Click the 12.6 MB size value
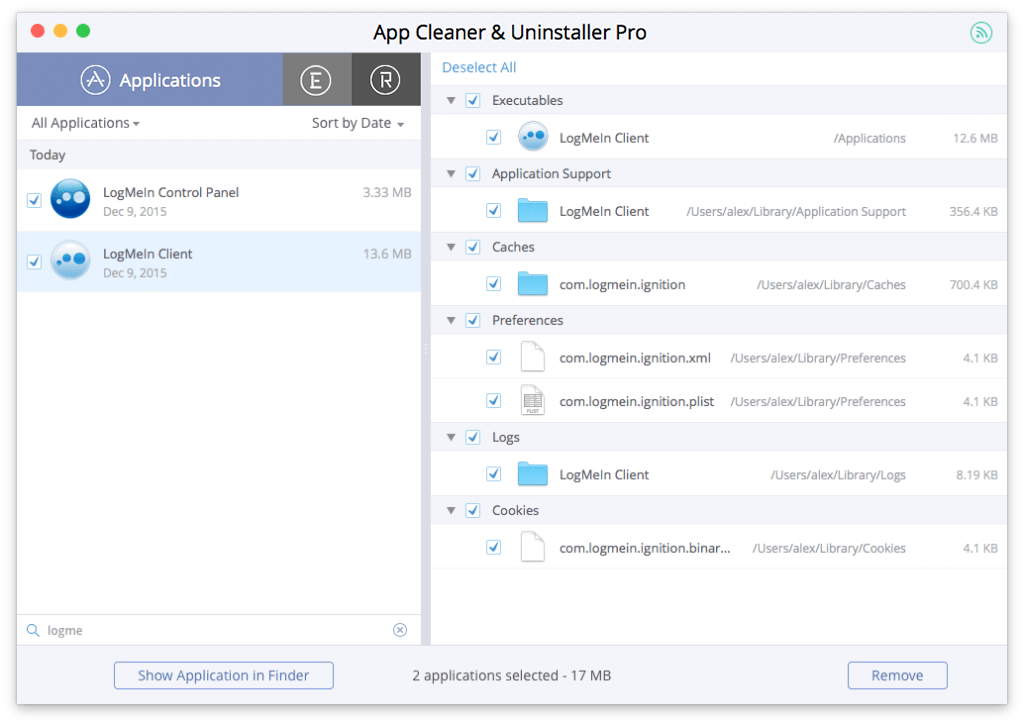This screenshot has width=1024, height=725. click(975, 138)
